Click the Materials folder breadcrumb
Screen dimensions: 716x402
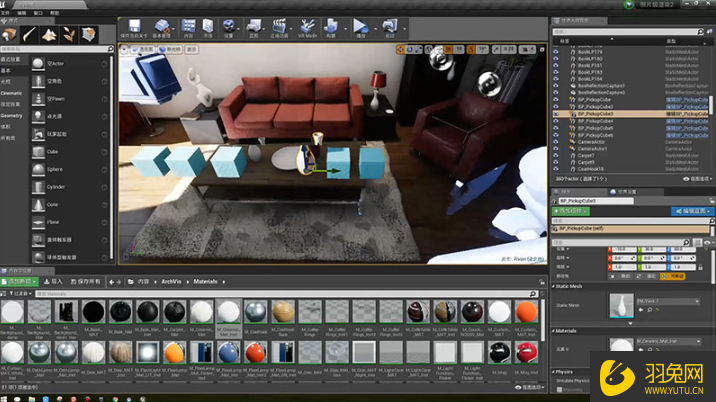(x=205, y=282)
